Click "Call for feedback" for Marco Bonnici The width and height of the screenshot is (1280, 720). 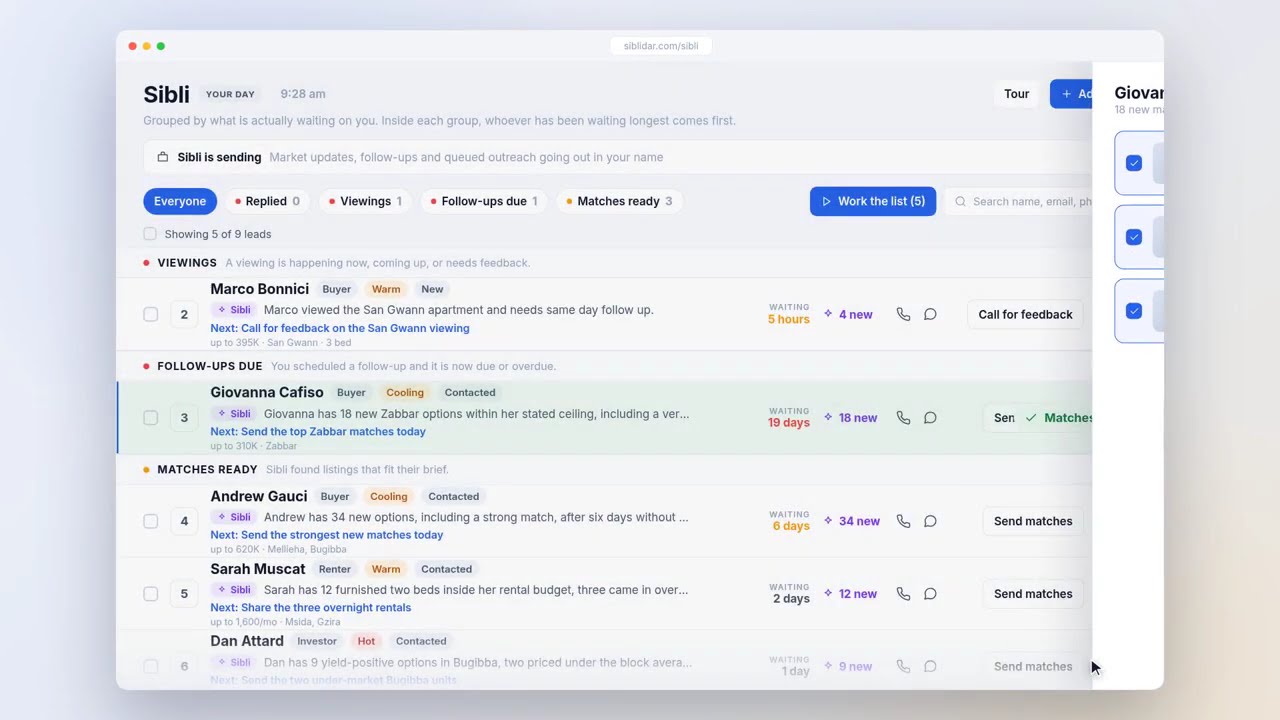(x=1025, y=314)
